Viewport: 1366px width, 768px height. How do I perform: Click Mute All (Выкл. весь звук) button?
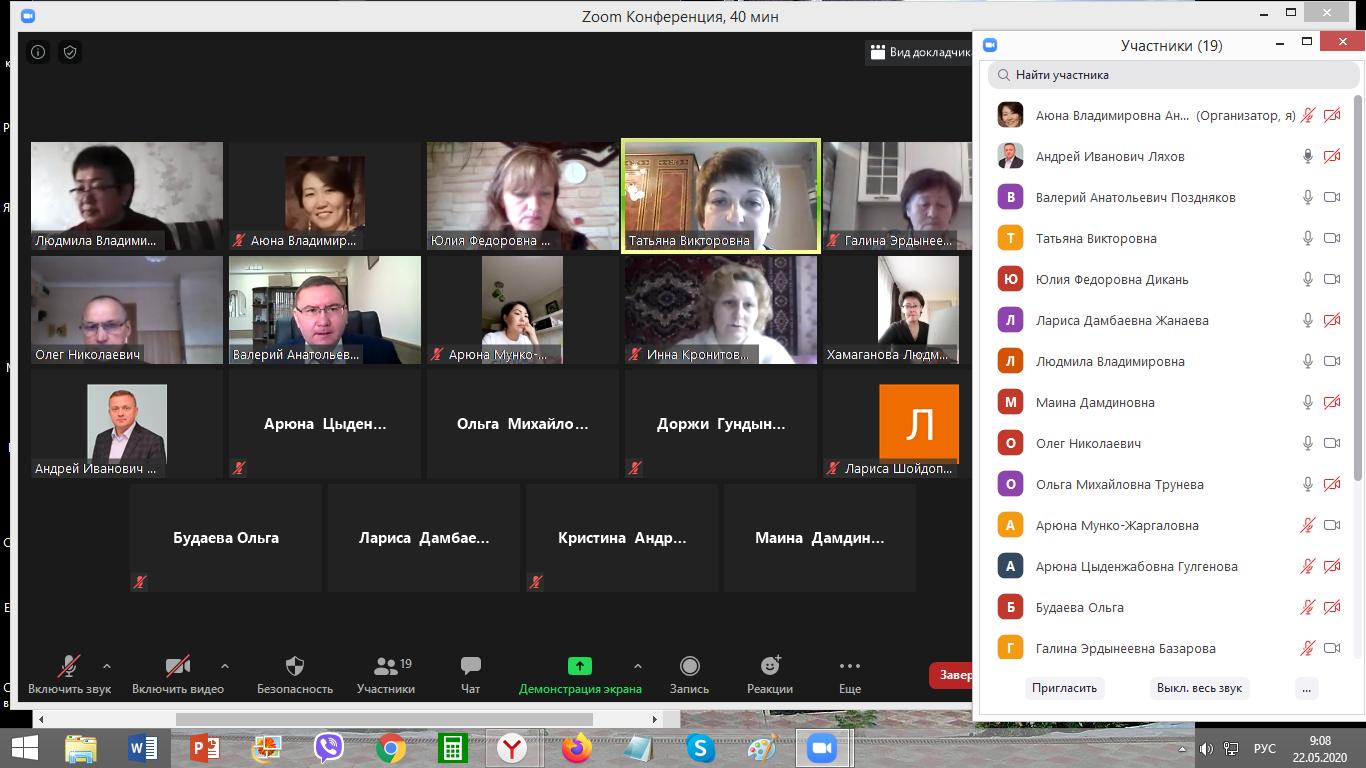[1199, 688]
